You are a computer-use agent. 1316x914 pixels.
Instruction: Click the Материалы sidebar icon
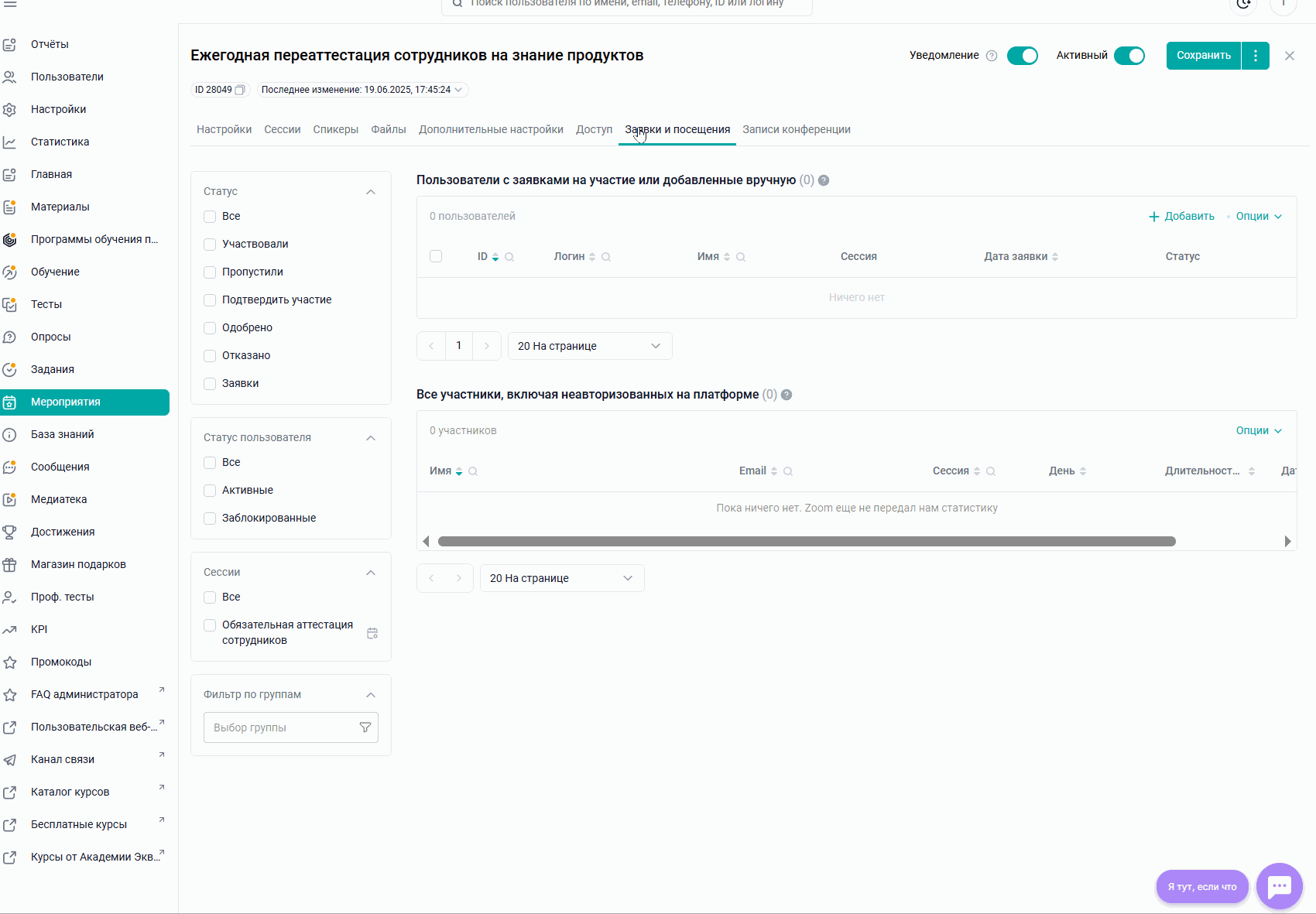(x=9, y=207)
